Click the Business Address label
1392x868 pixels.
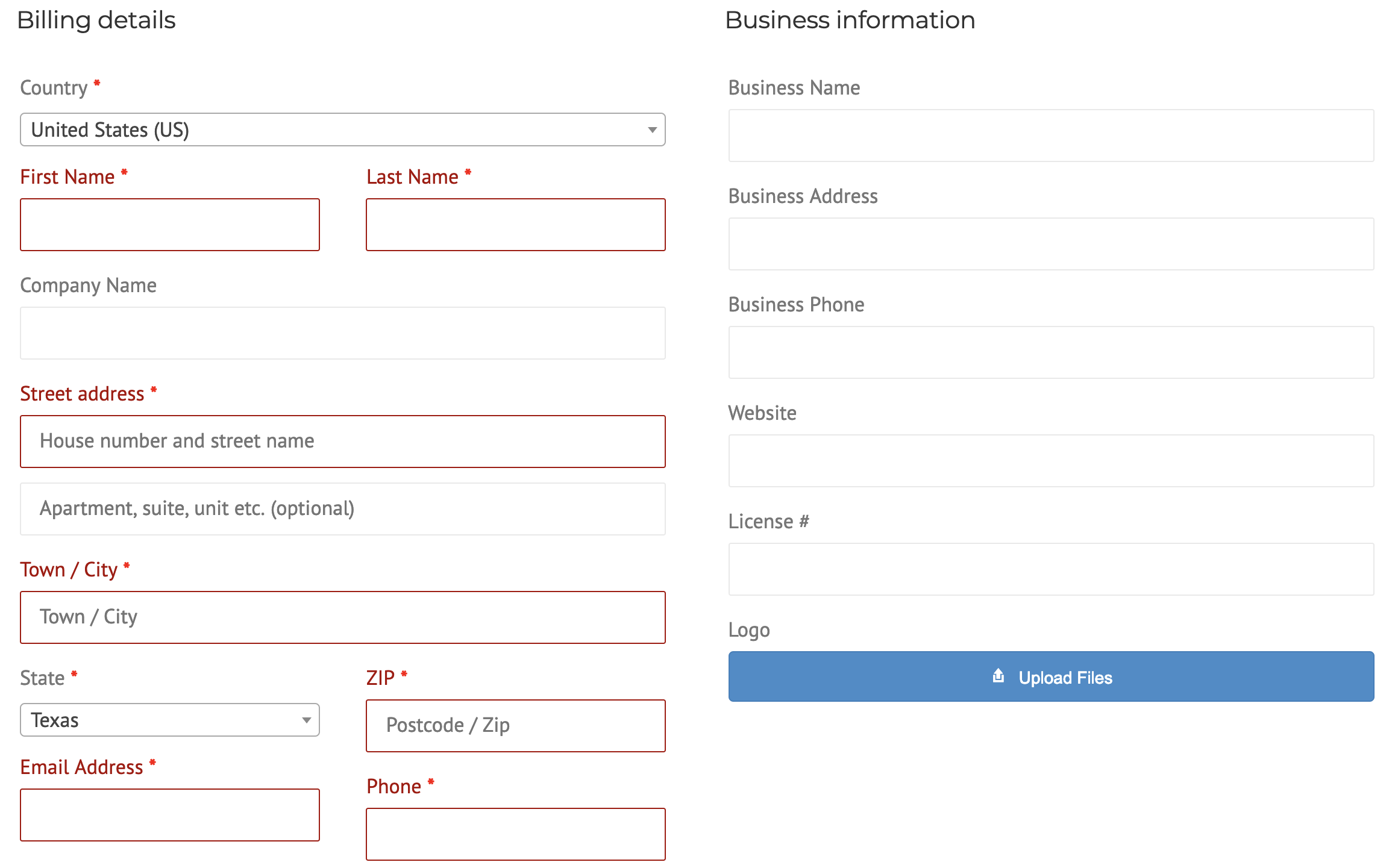[803, 196]
